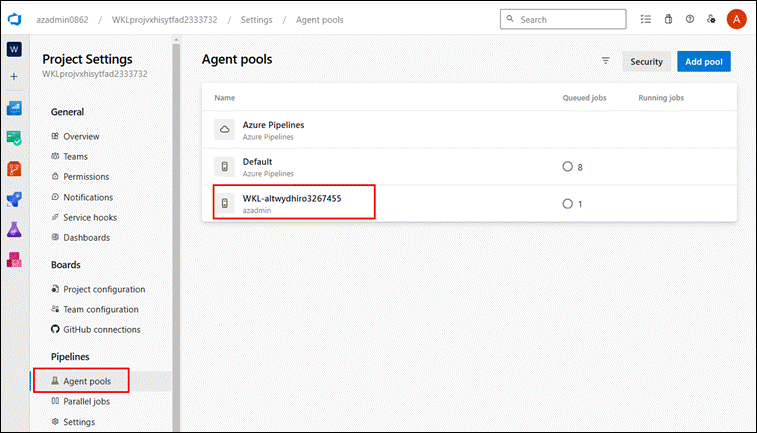Click the search magnifier icon

coord(510,19)
